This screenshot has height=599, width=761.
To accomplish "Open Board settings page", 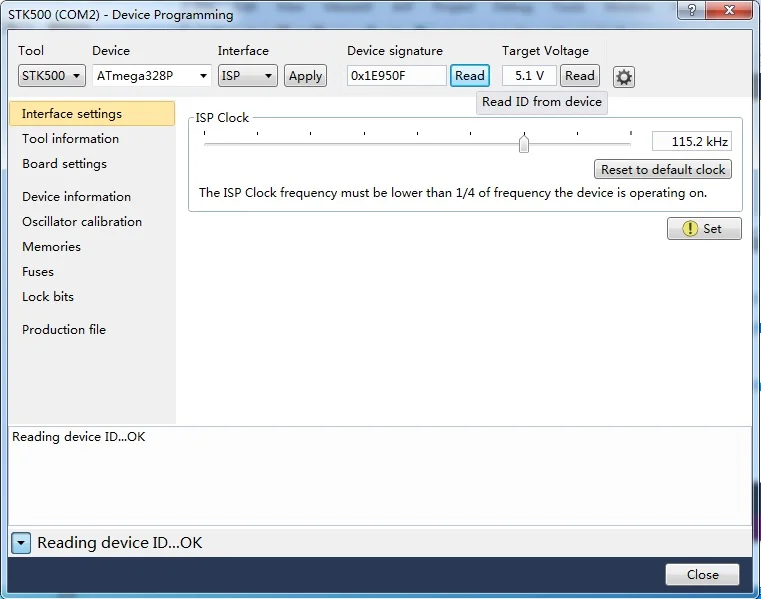I will (x=65, y=164).
